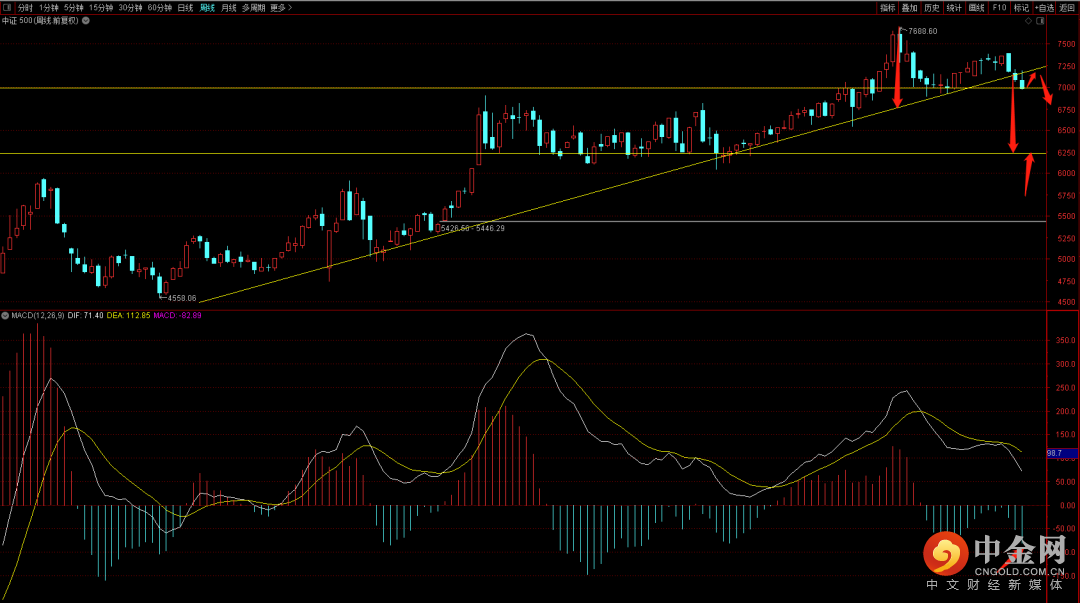
Task: Expand 更多 for more time periods
Action: 279,7
